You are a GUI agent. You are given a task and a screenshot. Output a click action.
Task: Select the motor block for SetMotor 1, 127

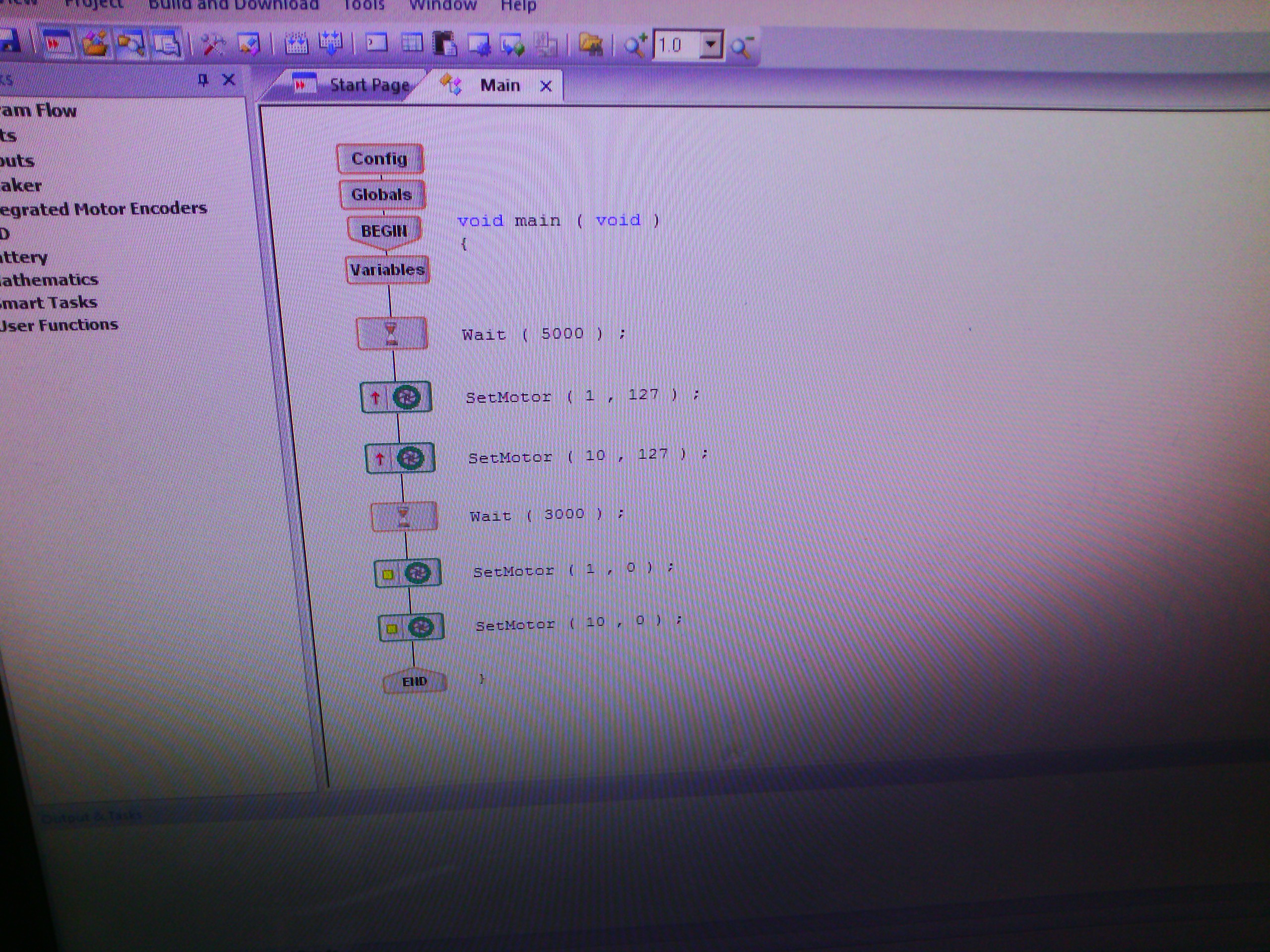[396, 397]
